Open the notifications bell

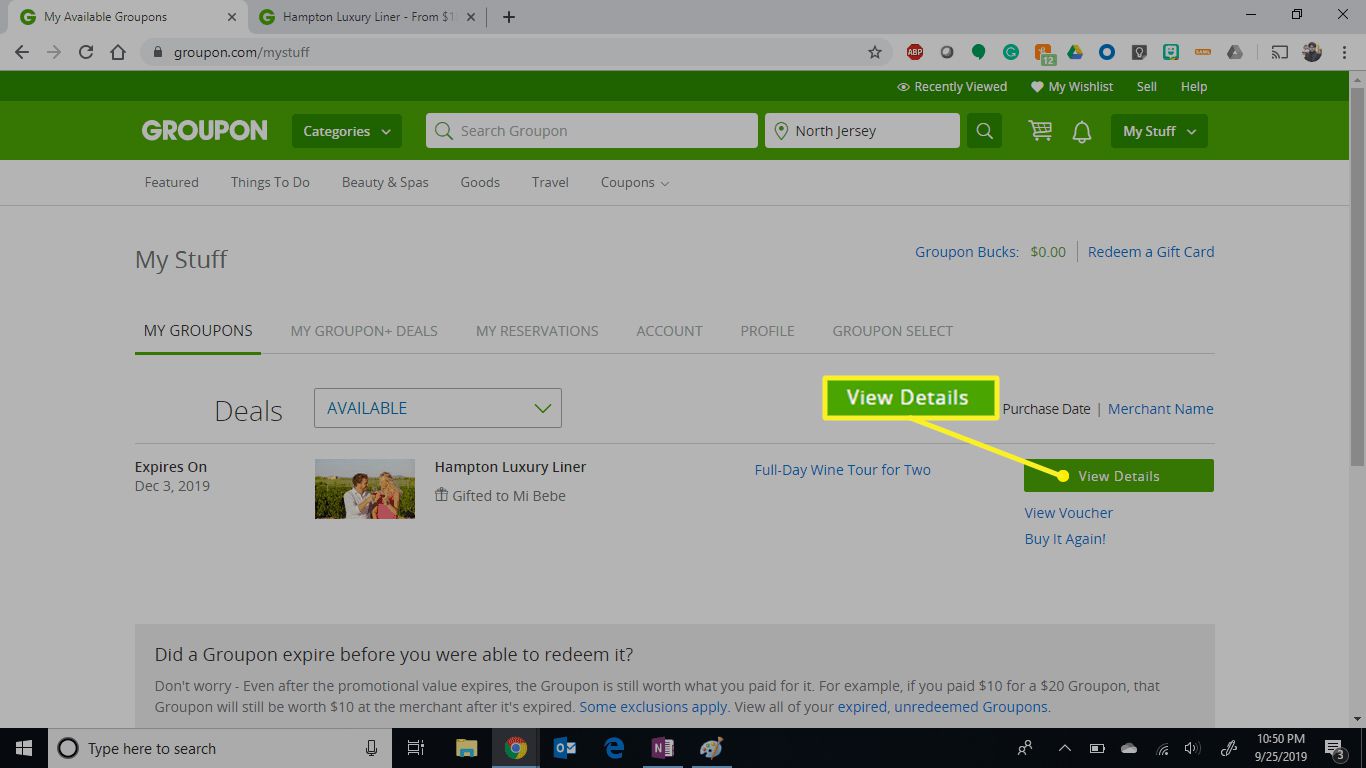(x=1082, y=131)
